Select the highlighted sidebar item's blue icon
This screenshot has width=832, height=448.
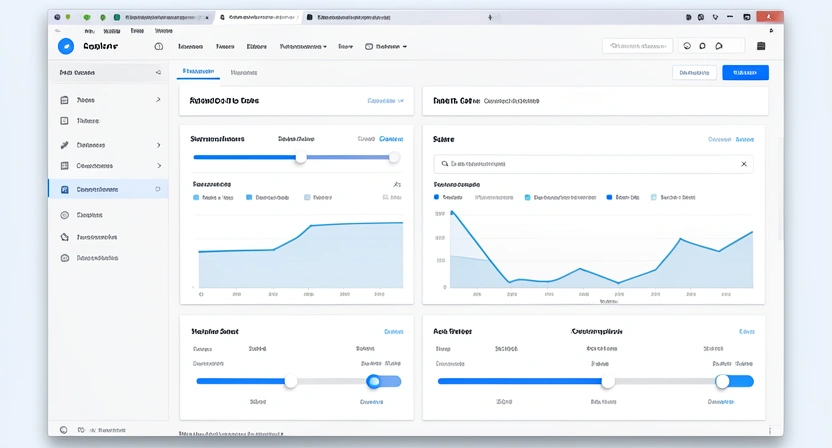[65, 189]
